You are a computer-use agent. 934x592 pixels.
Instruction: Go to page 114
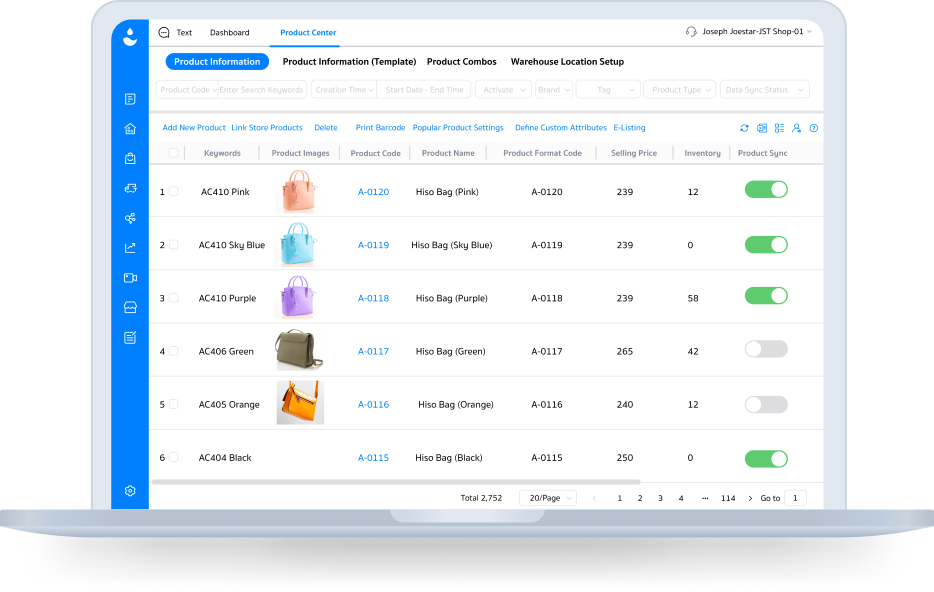pos(728,498)
